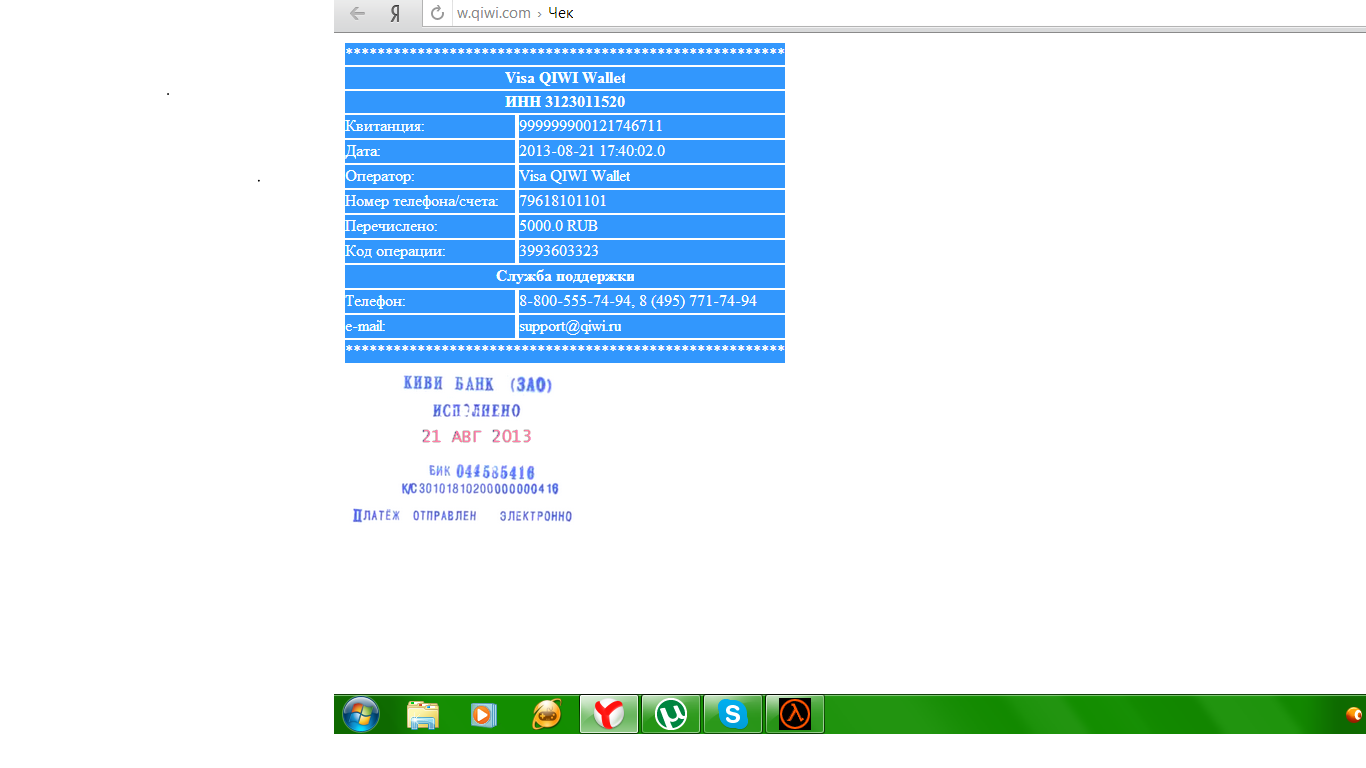Click the Дата label
The image size is (1366, 768).
point(363,151)
